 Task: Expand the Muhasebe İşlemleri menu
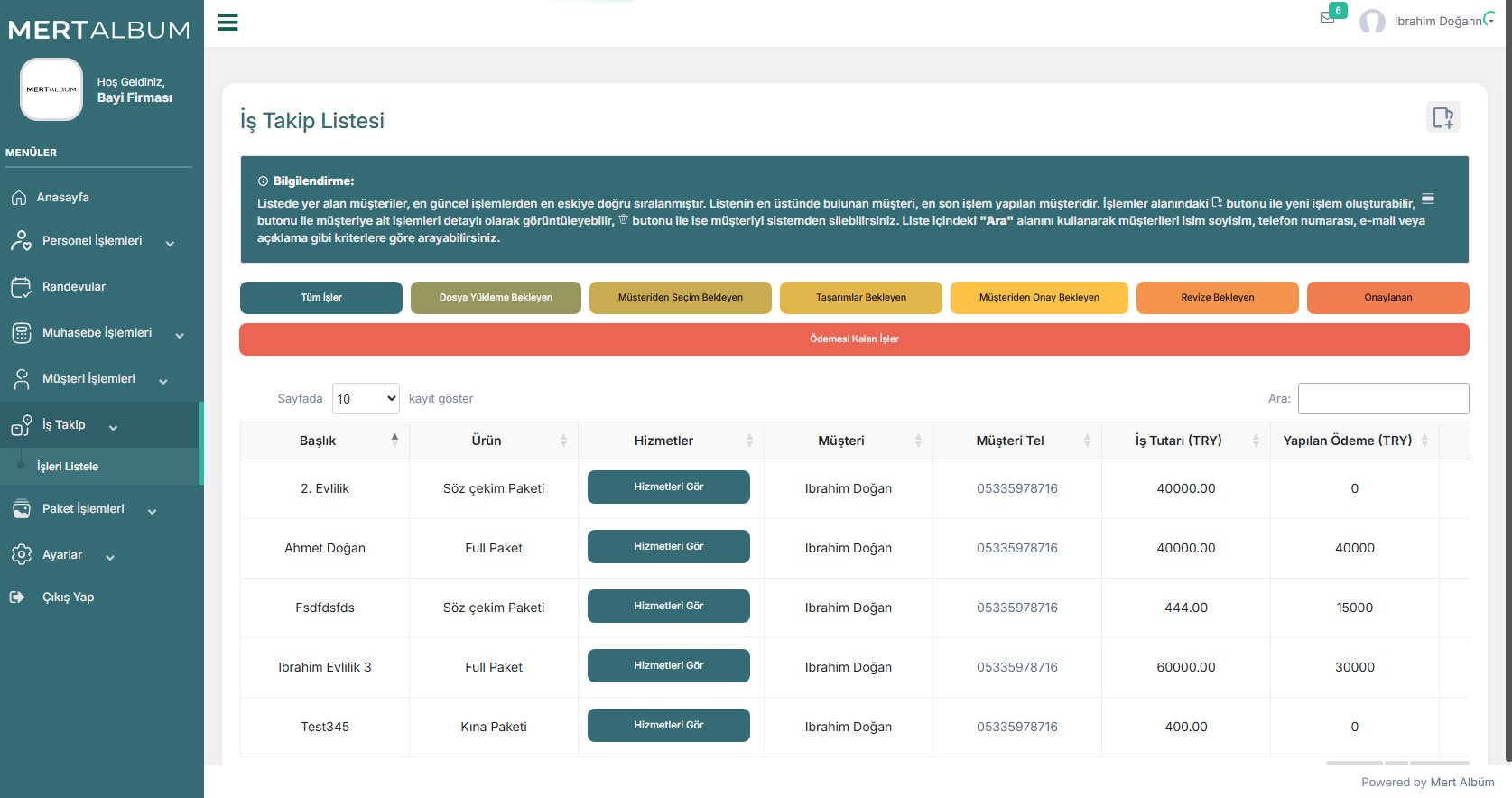click(97, 333)
